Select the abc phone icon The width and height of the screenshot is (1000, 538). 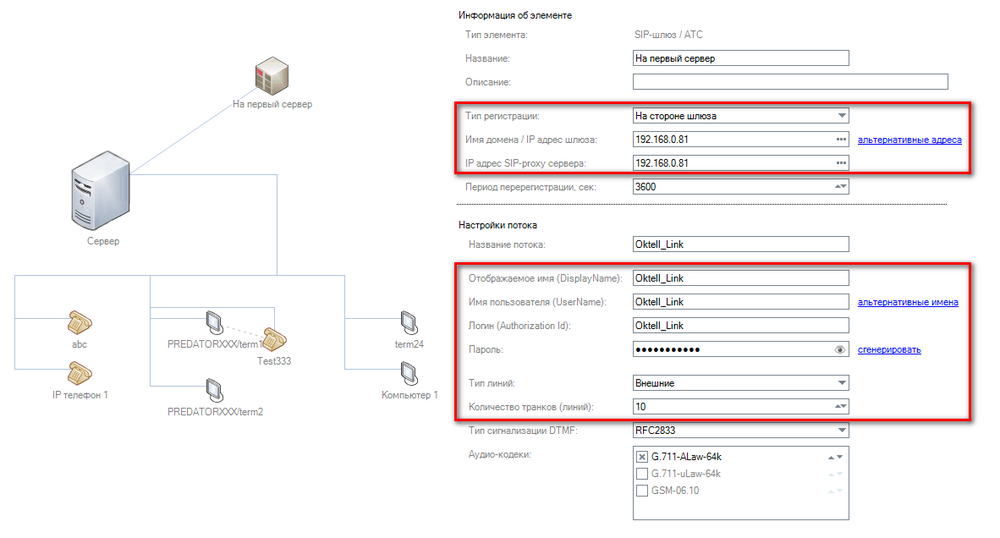click(x=80, y=322)
